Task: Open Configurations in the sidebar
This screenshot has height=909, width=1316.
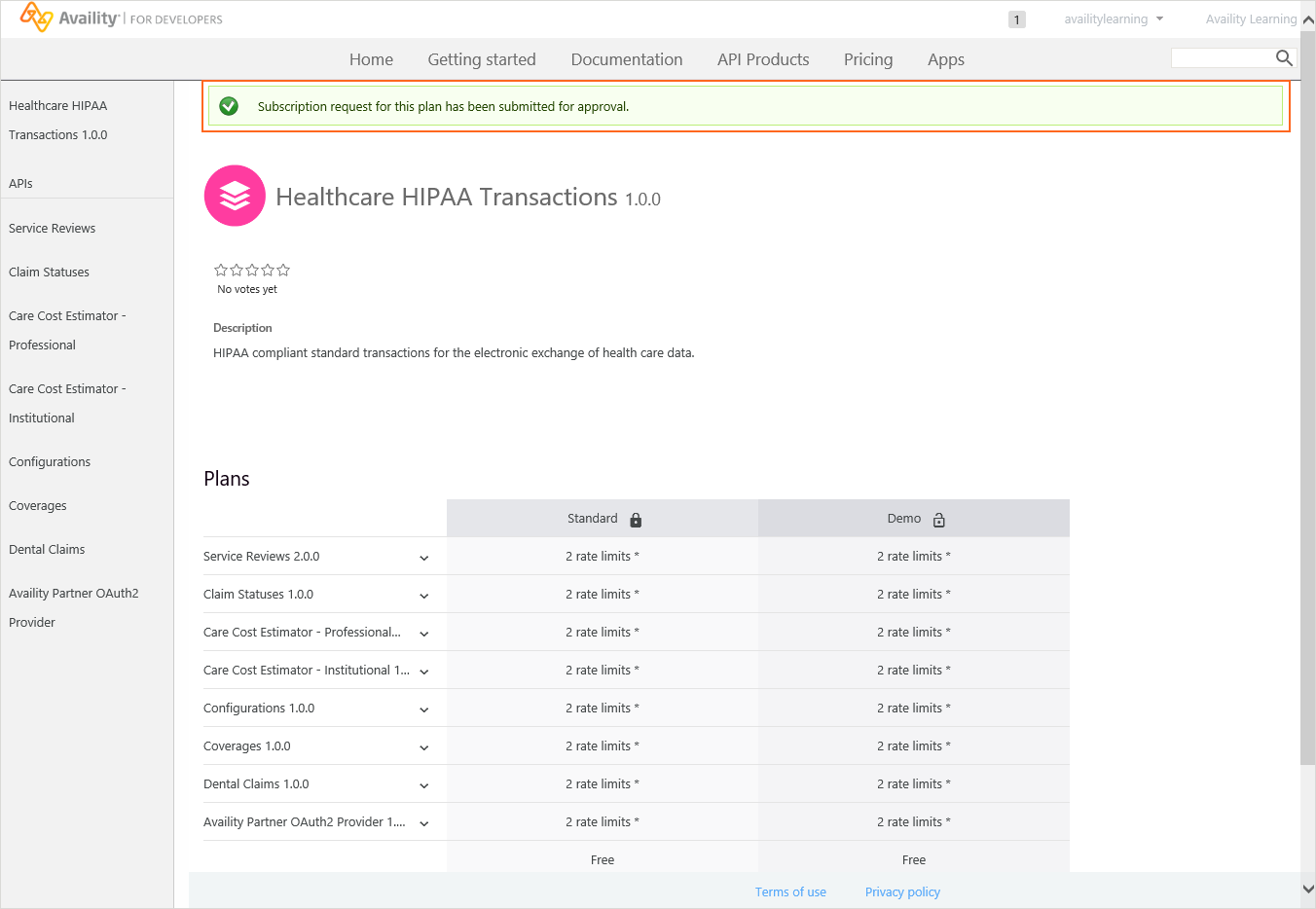Action: (50, 461)
